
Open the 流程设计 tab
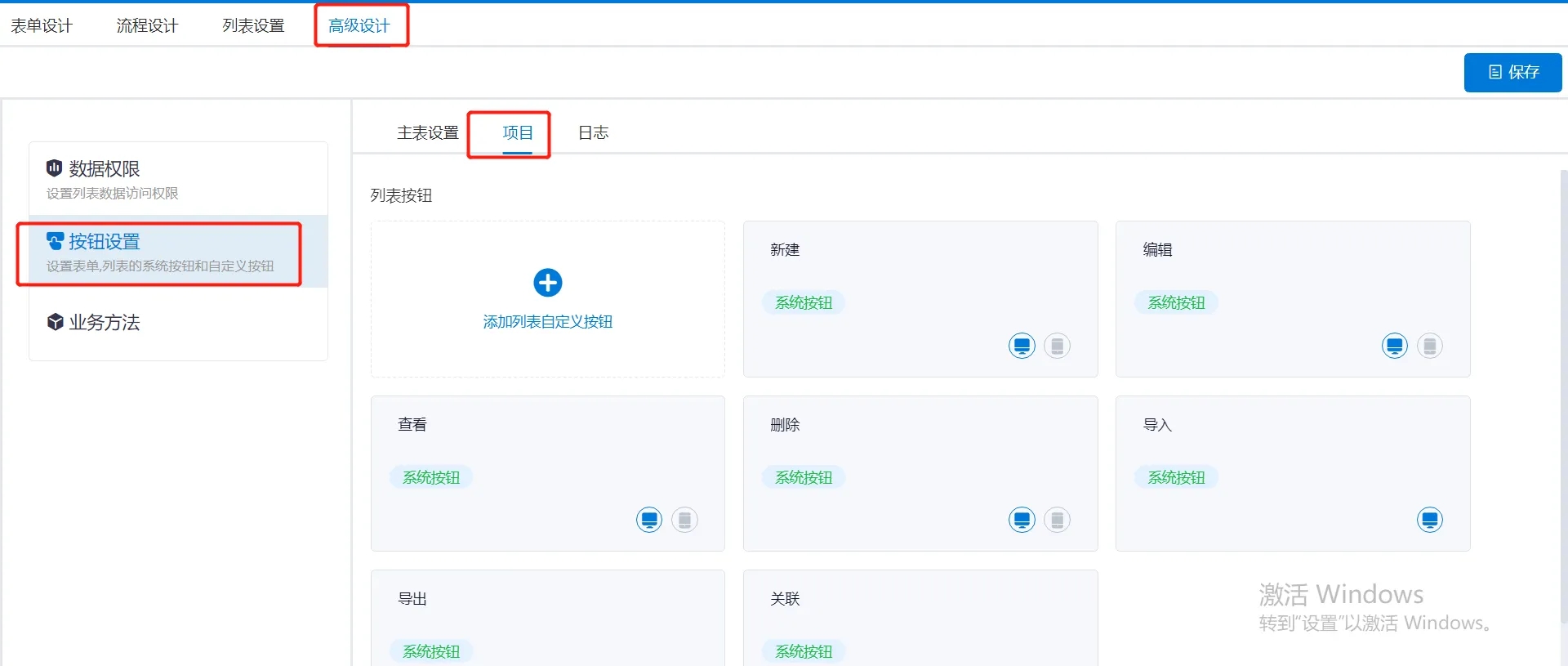coord(147,26)
